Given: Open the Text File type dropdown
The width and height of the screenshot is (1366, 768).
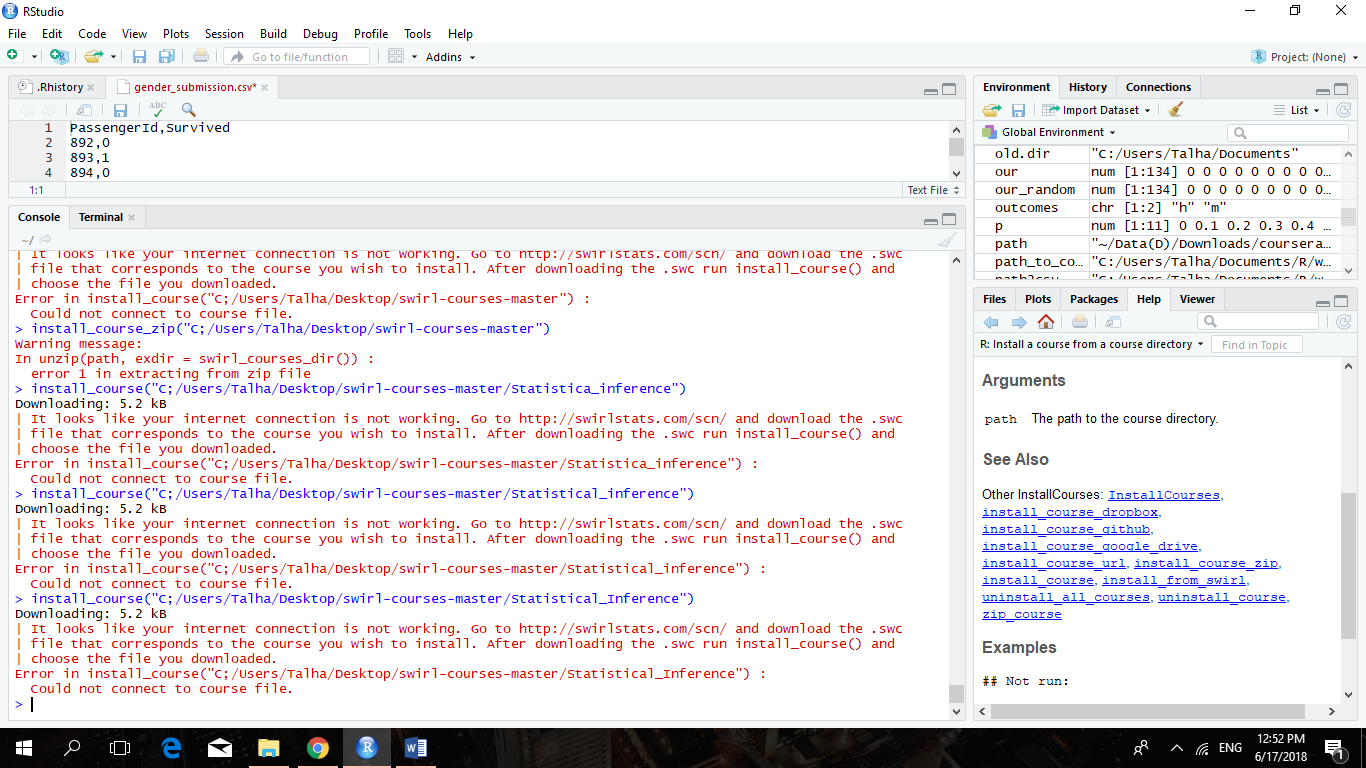Looking at the screenshot, I should coord(931,190).
